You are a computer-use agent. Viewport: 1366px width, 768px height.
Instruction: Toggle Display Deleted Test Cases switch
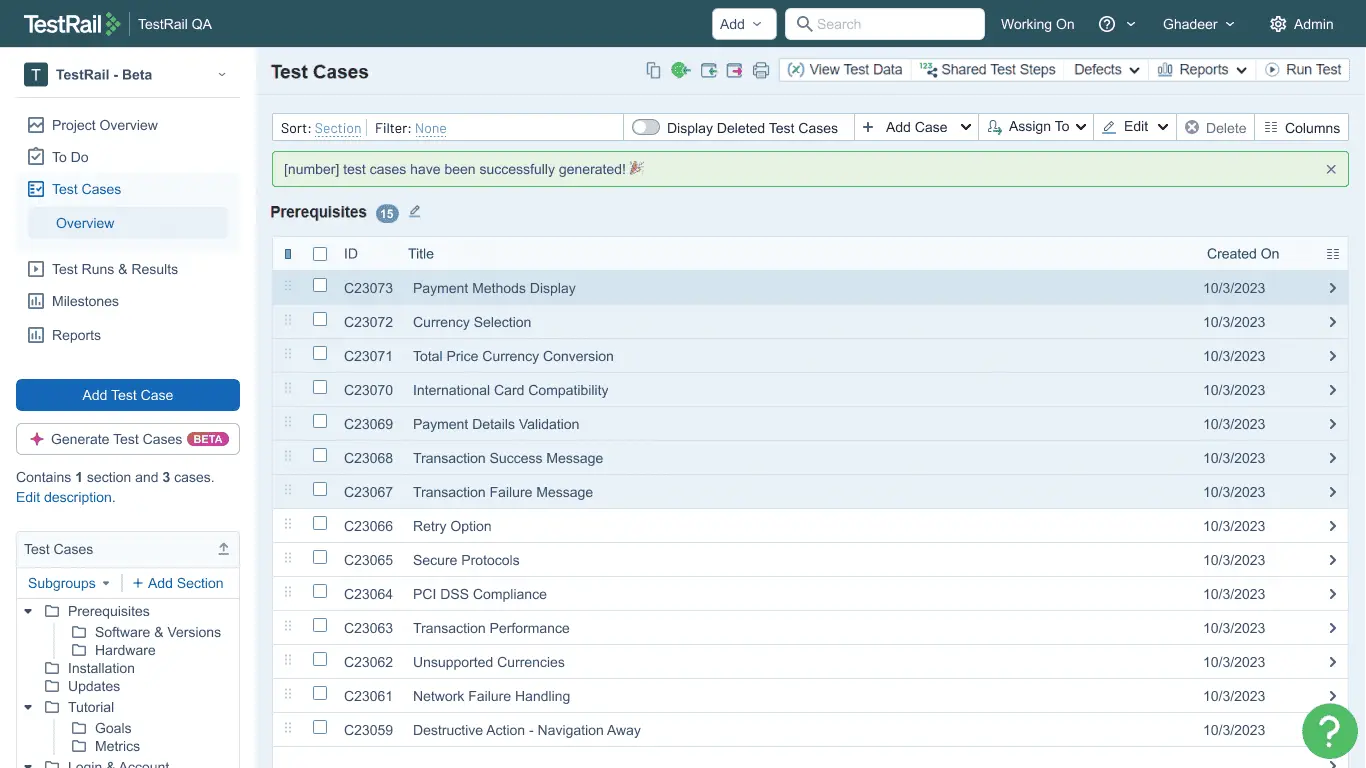coord(646,127)
